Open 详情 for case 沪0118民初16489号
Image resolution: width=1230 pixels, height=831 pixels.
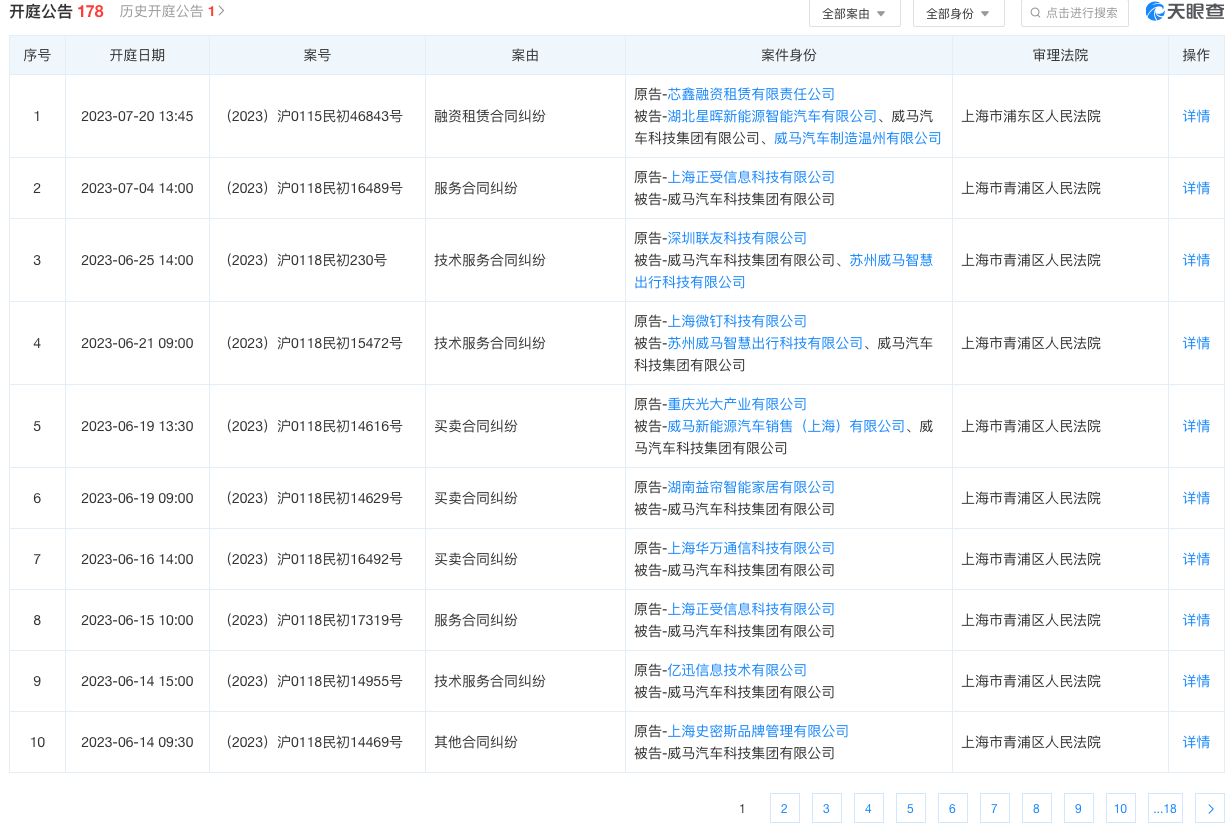coord(1196,188)
